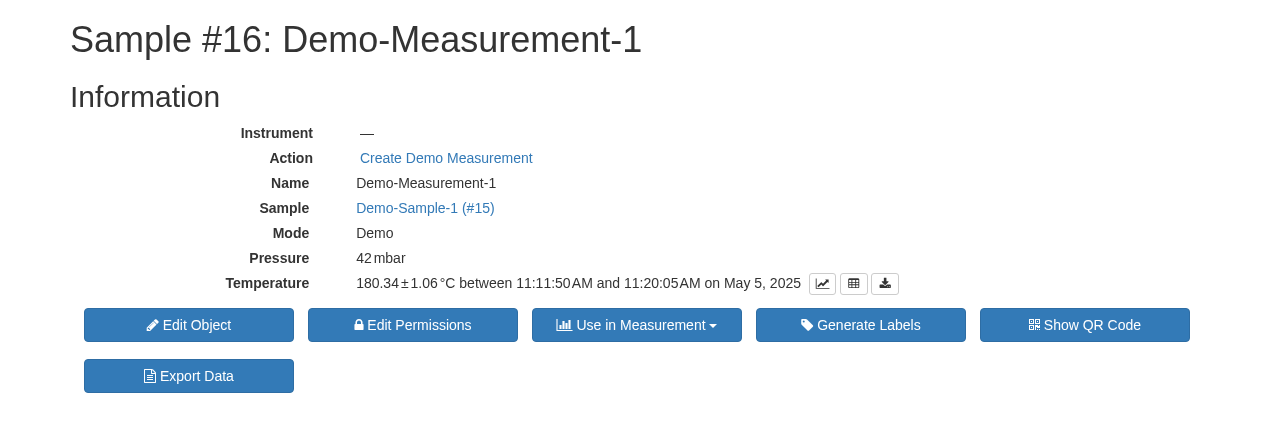Choose the Generate Labels button
The height and width of the screenshot is (428, 1280).
click(x=861, y=325)
